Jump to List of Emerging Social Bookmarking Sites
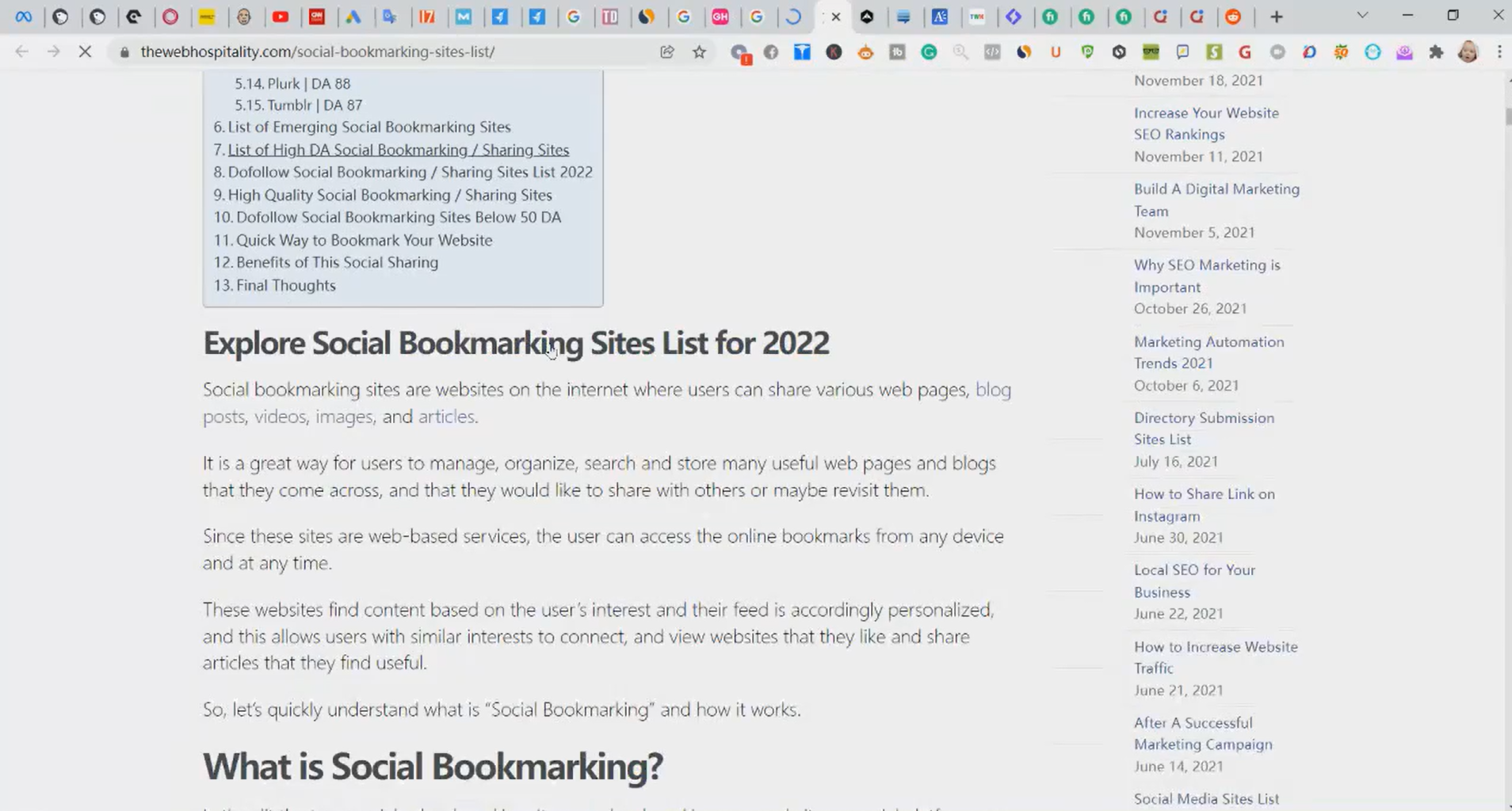 click(368, 127)
